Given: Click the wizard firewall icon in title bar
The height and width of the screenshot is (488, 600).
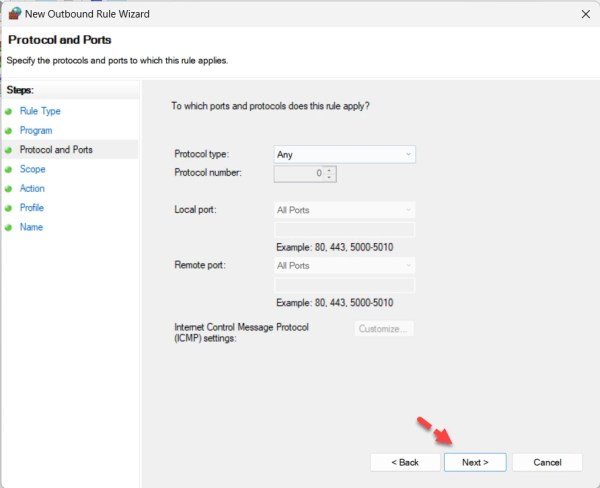Looking at the screenshot, I should click(15, 13).
